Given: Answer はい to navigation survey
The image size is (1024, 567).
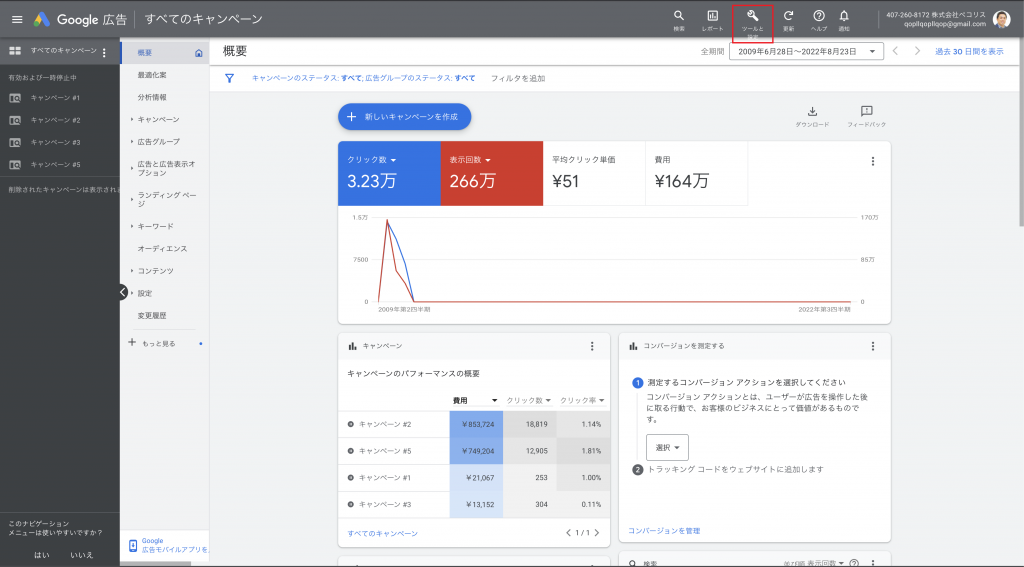Looking at the screenshot, I should point(42,555).
